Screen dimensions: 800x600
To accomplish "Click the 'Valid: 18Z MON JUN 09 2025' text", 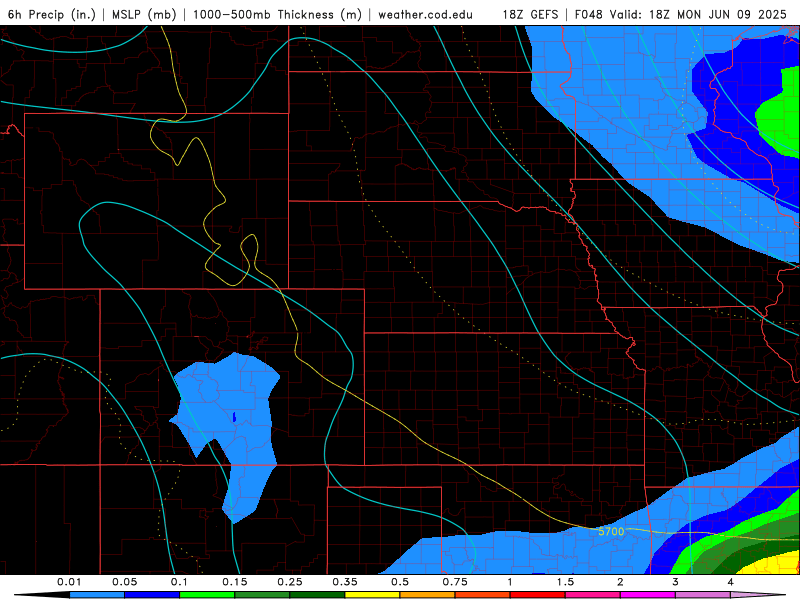I will [698, 14].
